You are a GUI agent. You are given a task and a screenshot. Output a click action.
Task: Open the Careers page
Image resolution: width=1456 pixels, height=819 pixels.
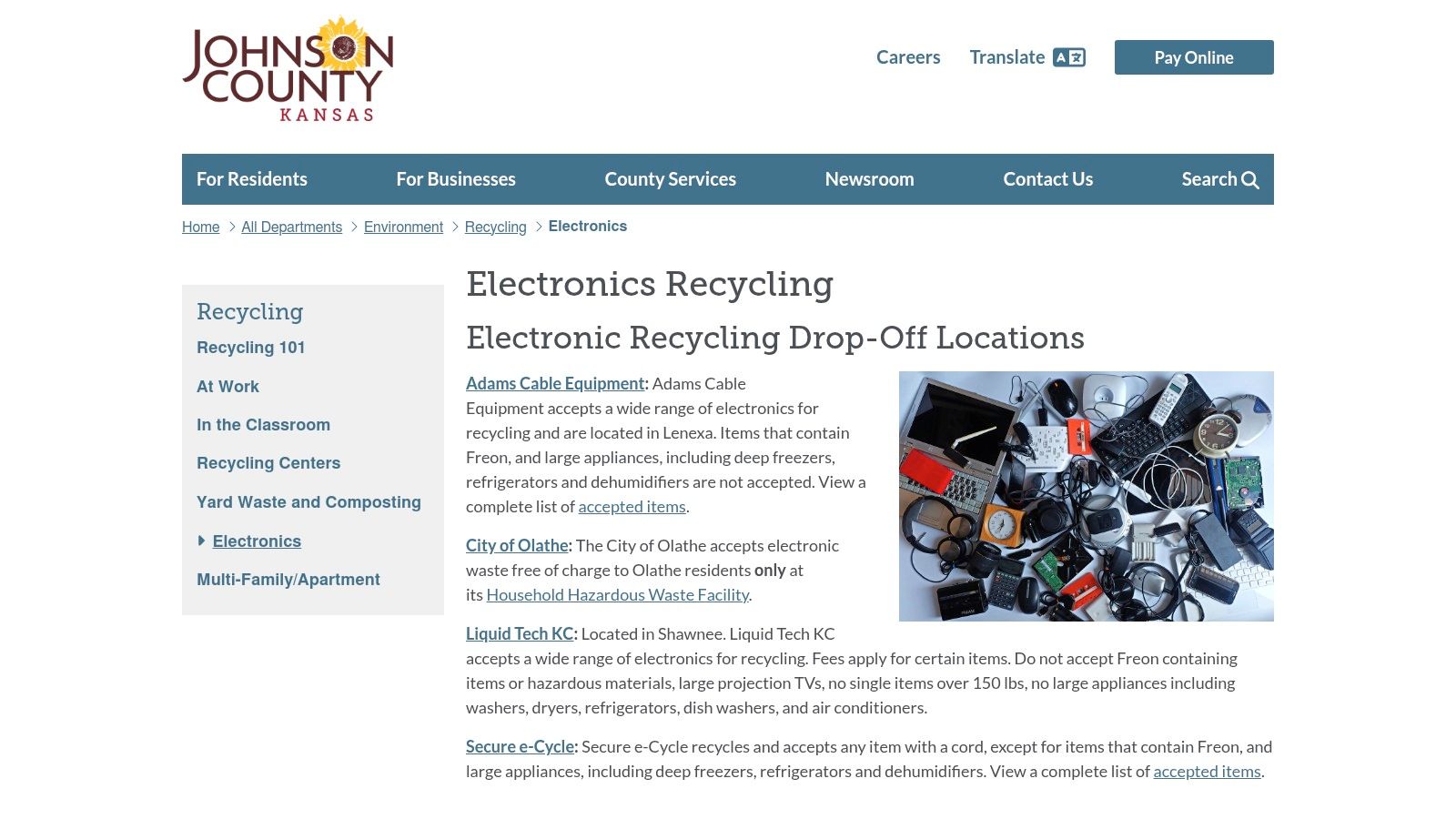click(907, 56)
